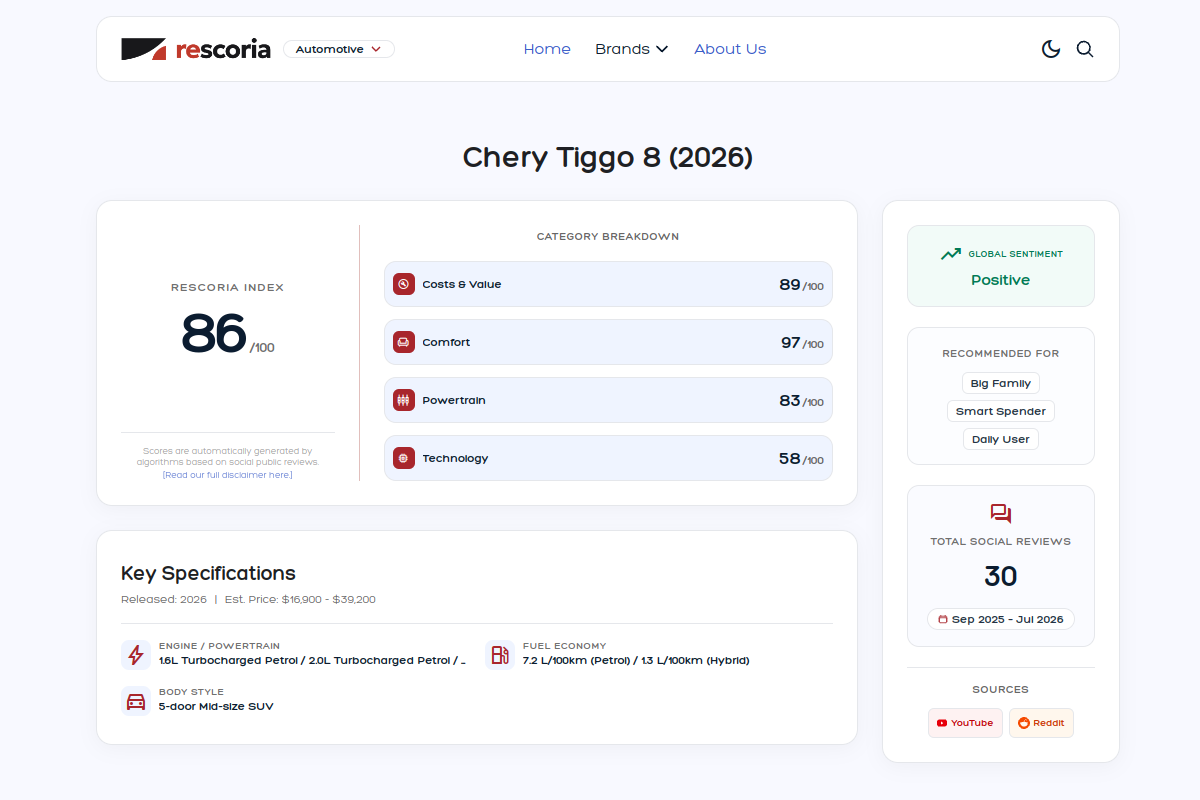Click the Recommended For heading
This screenshot has height=800, width=1200.
click(1001, 353)
